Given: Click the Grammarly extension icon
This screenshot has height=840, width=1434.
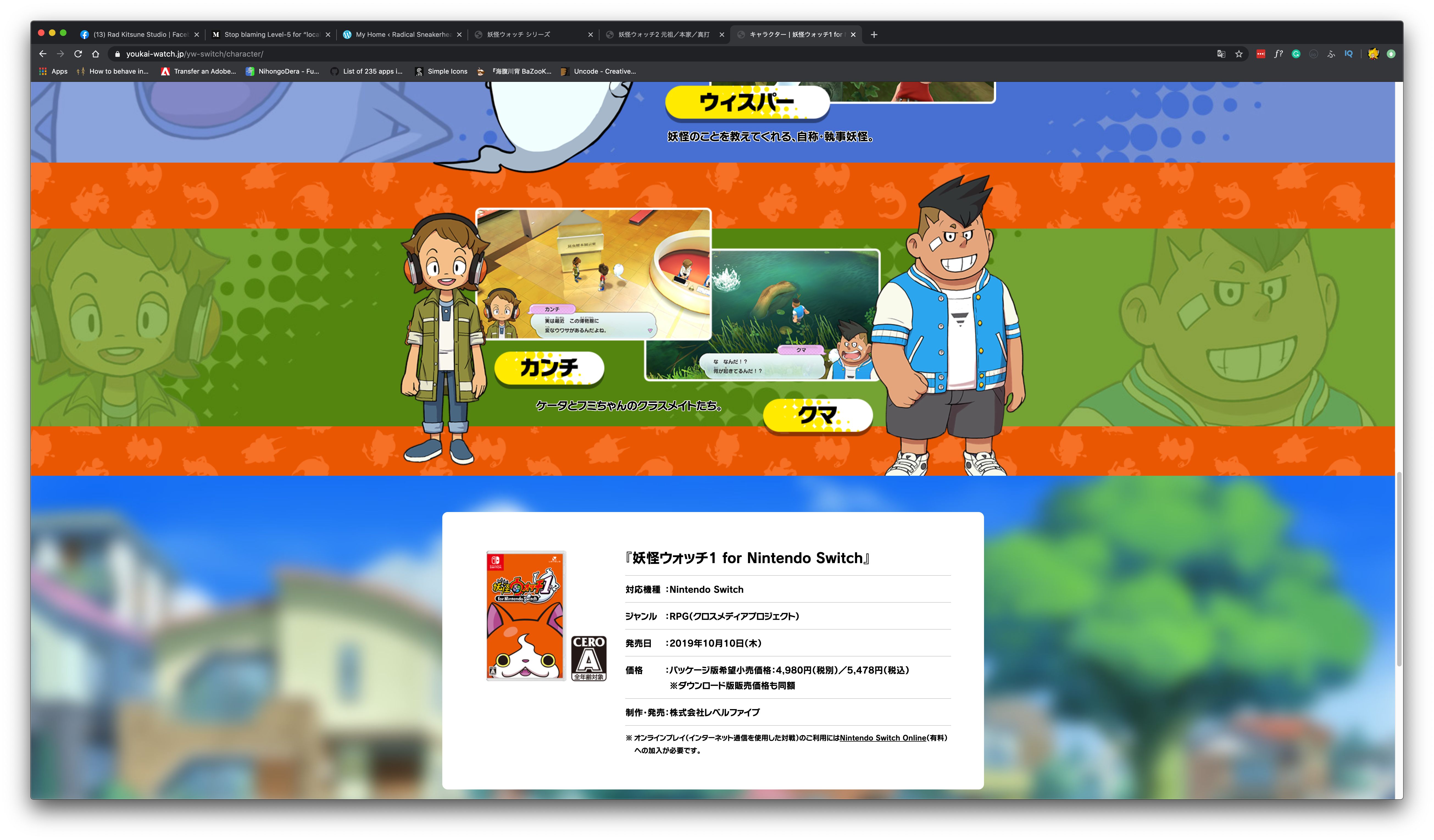Looking at the screenshot, I should (1296, 54).
